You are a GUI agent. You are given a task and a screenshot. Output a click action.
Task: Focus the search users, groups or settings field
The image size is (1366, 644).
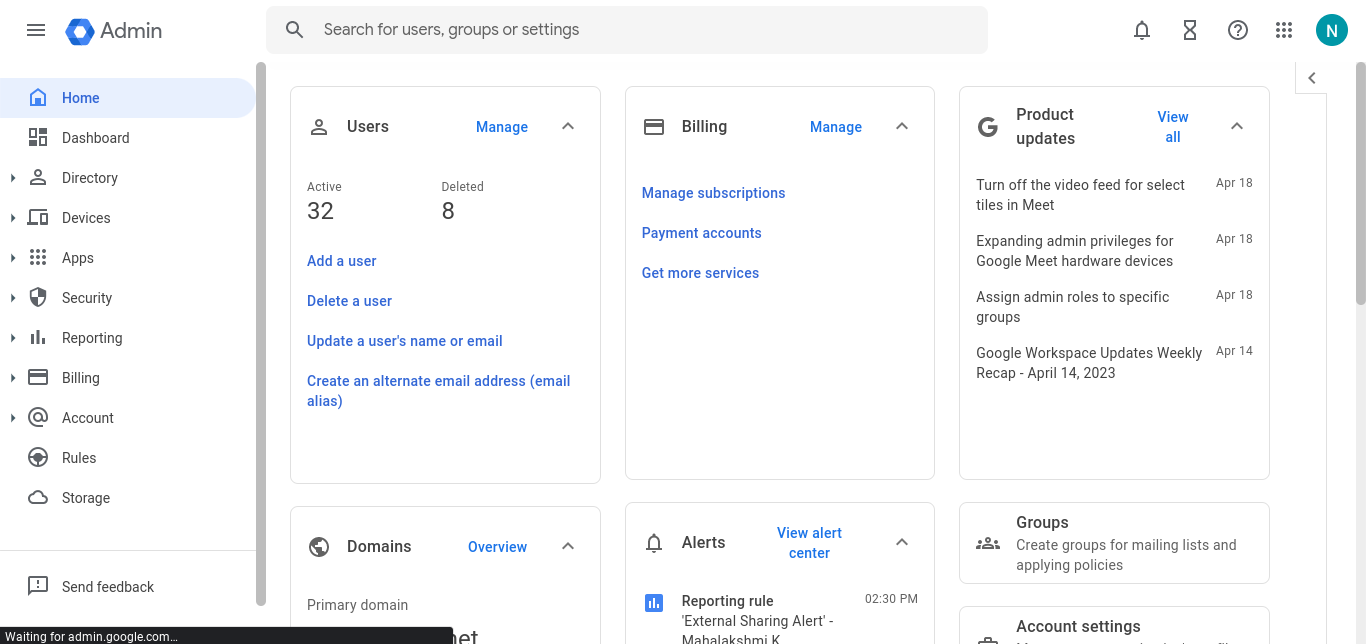click(627, 30)
